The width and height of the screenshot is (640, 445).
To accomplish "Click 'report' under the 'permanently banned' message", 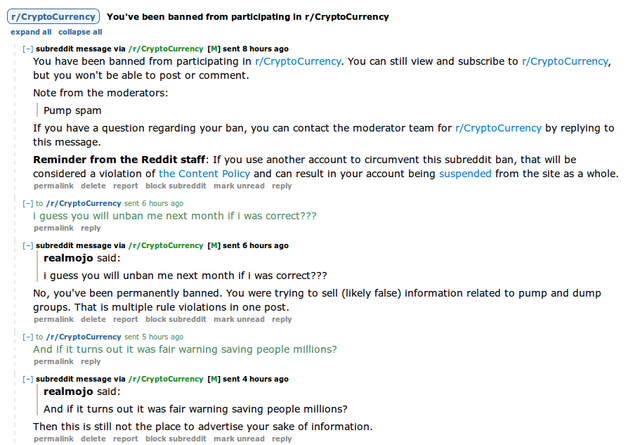I will 125,319.
